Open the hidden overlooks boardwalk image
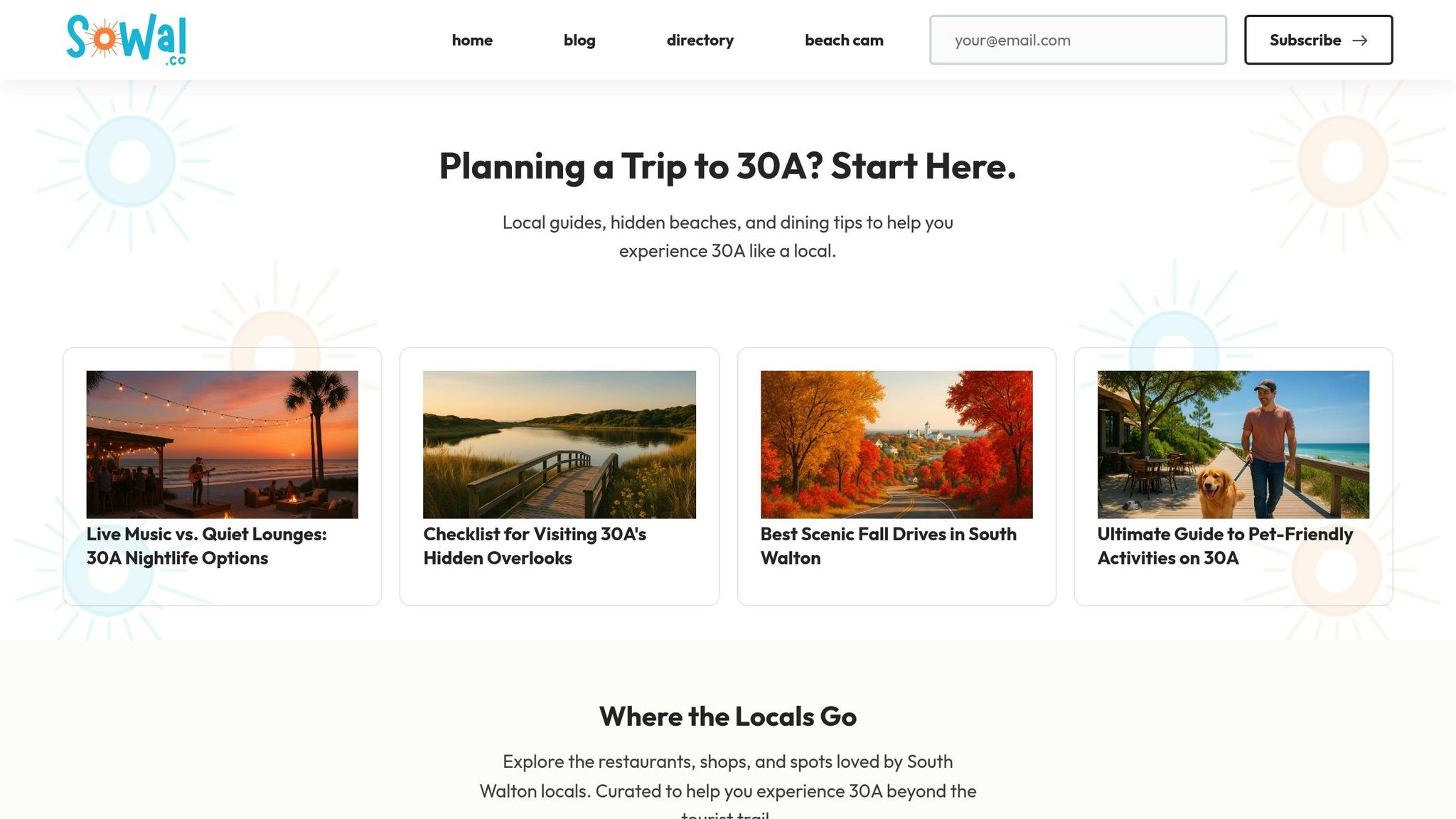This screenshot has height=819, width=1456. pyautogui.click(x=560, y=444)
